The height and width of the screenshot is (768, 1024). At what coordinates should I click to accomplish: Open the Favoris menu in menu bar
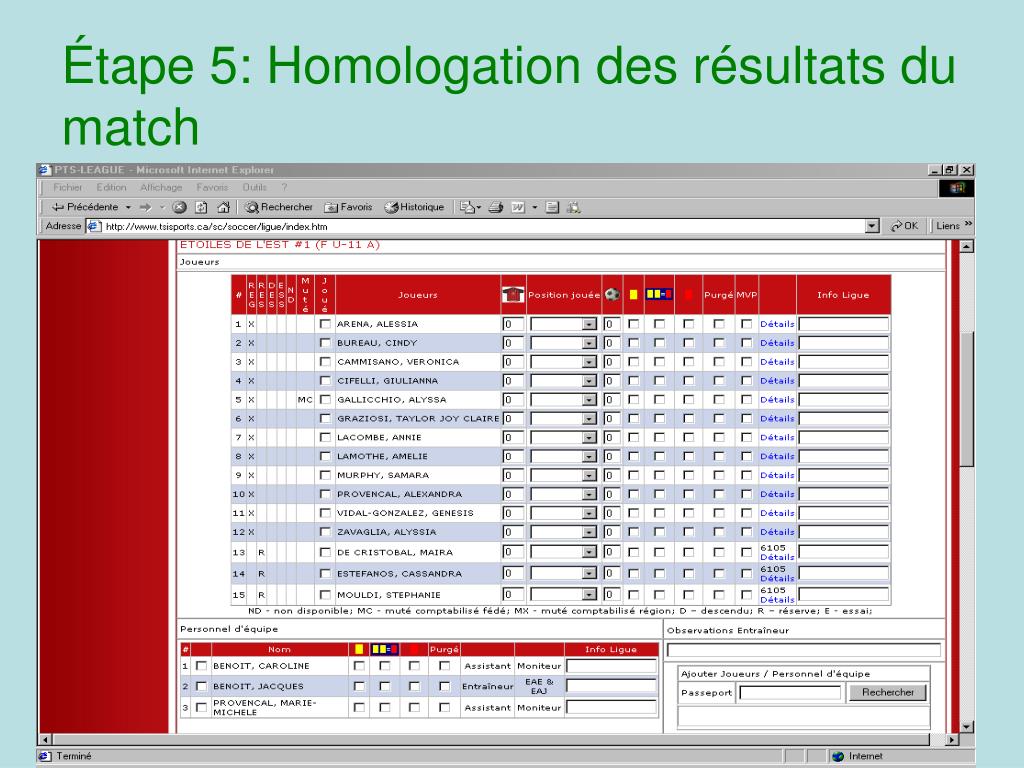212,187
